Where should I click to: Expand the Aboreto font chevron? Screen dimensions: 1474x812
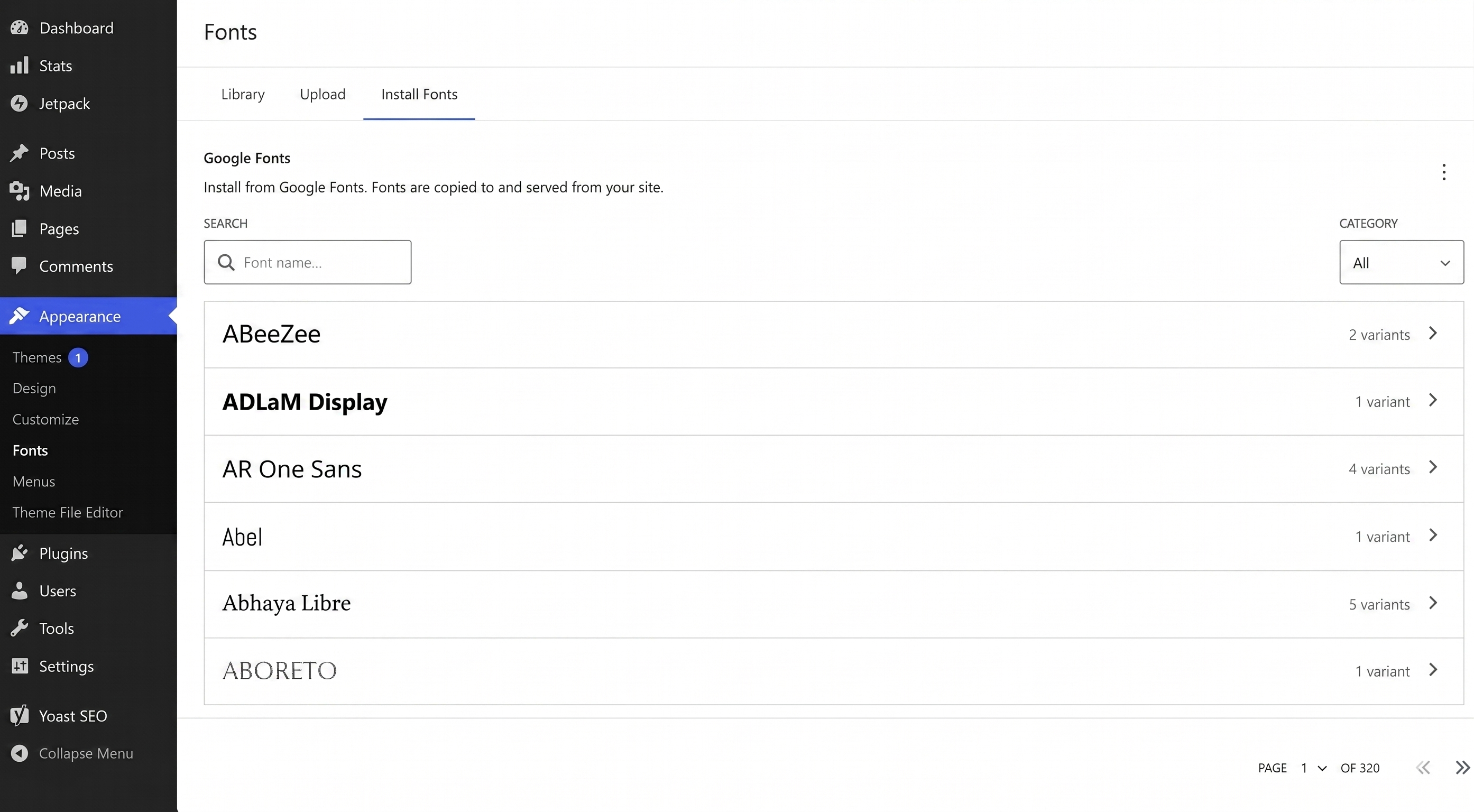click(1433, 669)
